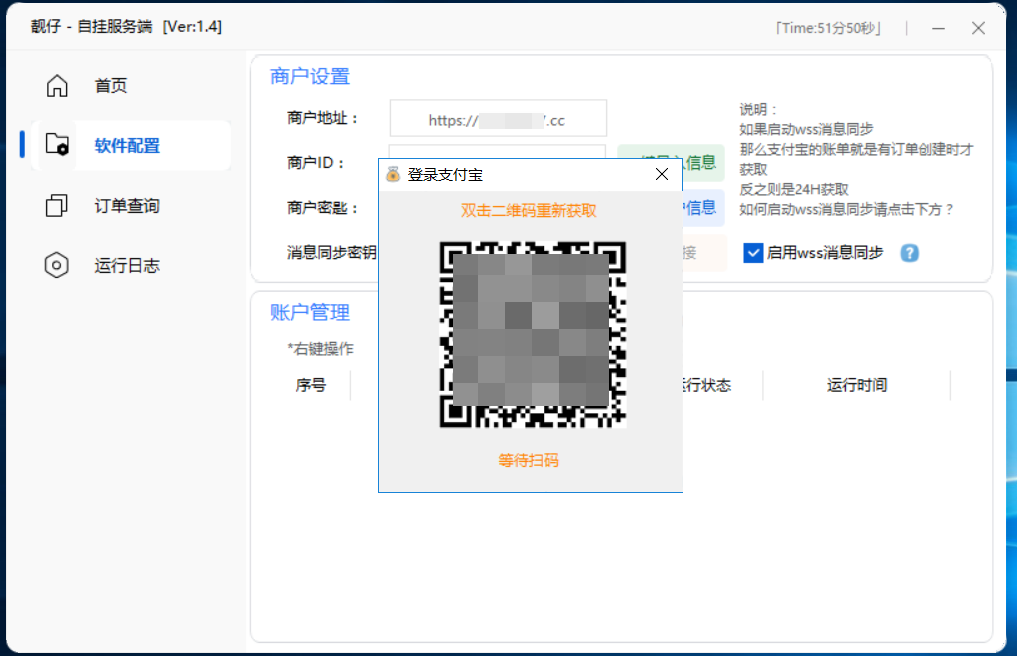Click the 等待扫码 status text
The height and width of the screenshot is (656, 1017).
(528, 460)
